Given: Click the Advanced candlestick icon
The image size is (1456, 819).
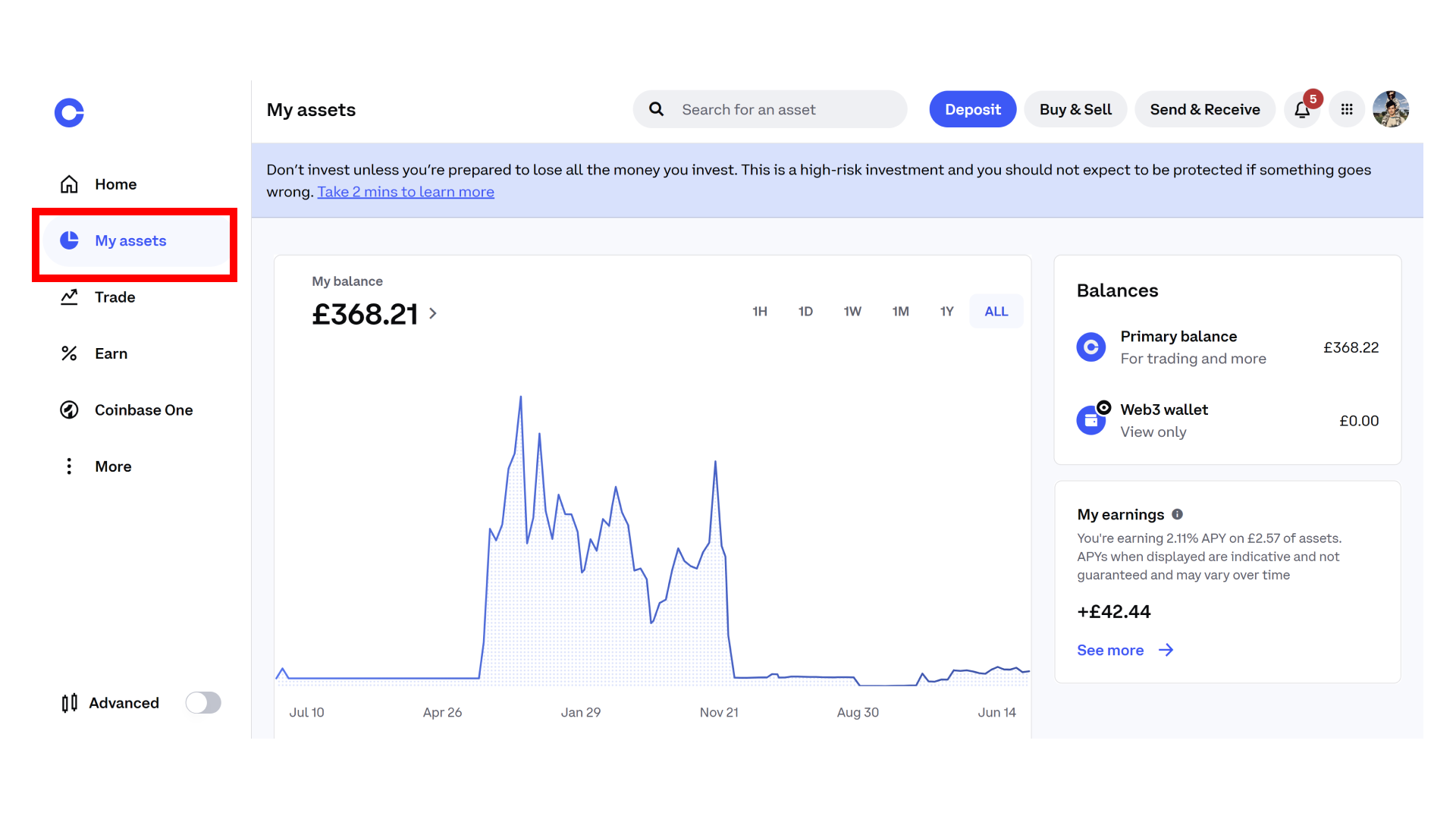Looking at the screenshot, I should (69, 703).
